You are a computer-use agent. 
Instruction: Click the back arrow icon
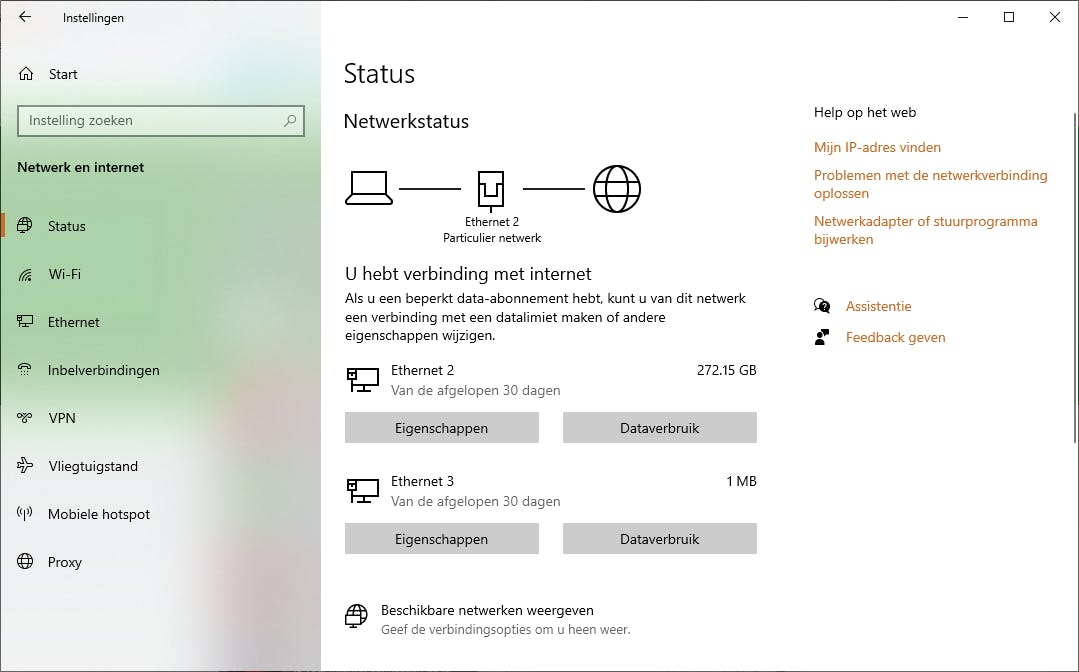pyautogui.click(x=25, y=17)
